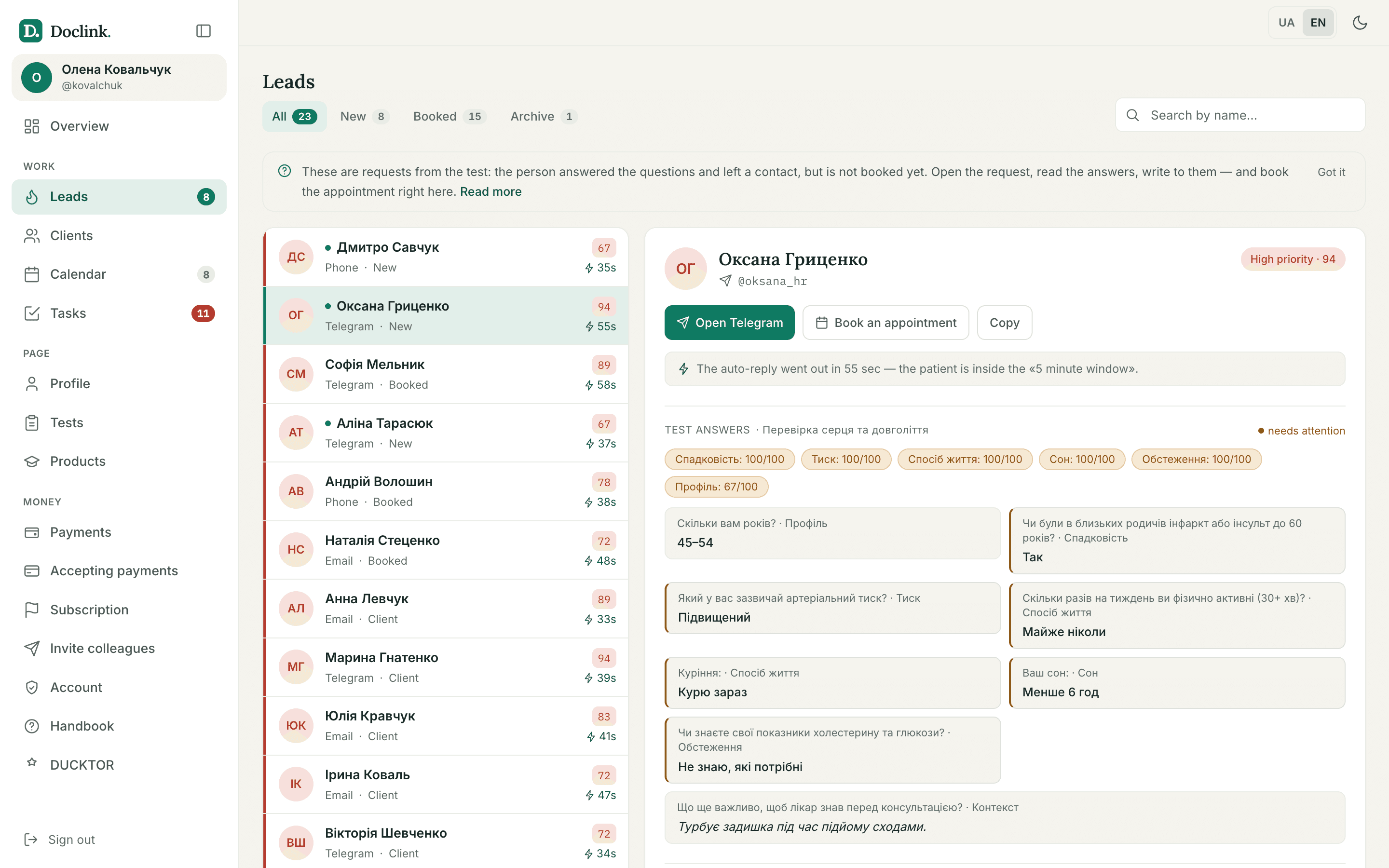Viewport: 1389px width, 868px height.
Task: Click Open Telegram button
Action: 730,323
